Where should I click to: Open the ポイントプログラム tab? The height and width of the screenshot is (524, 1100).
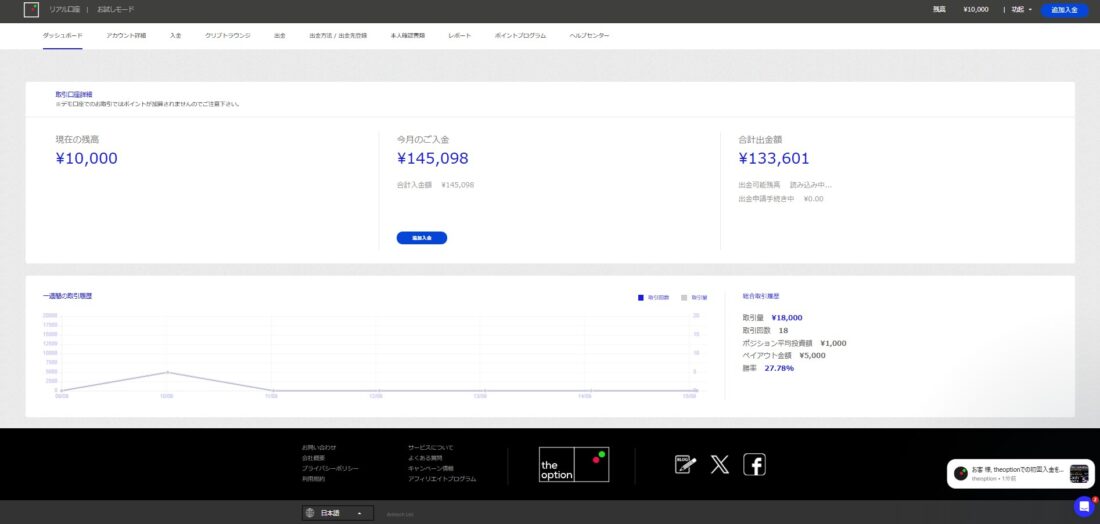pyautogui.click(x=521, y=35)
